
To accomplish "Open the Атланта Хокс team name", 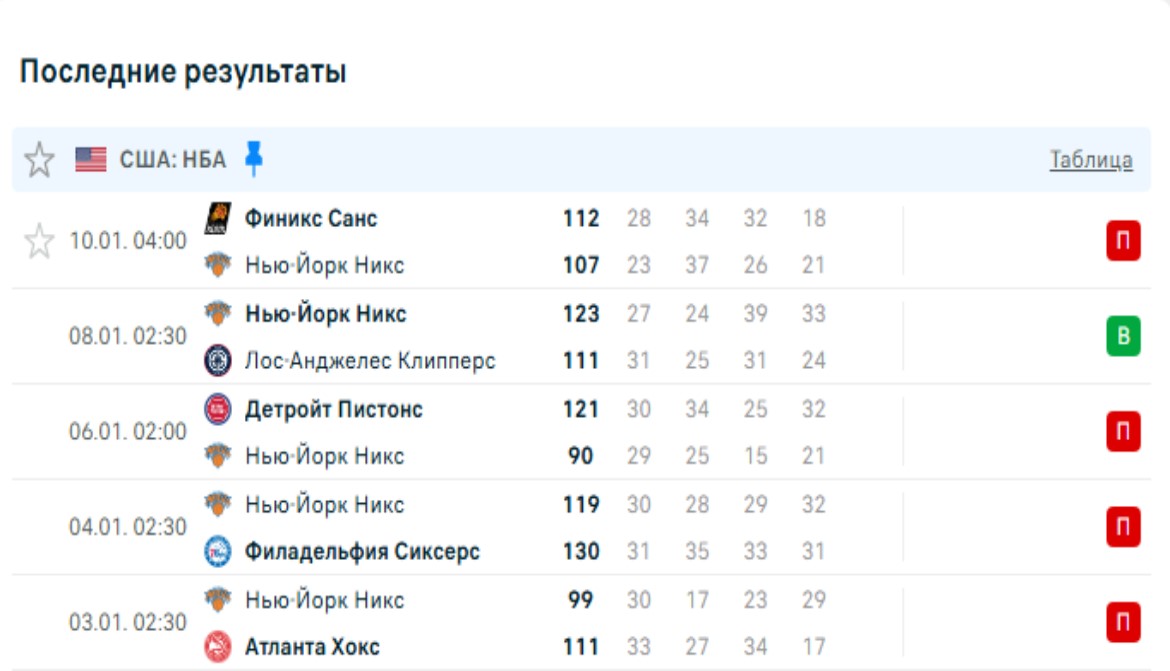I will coord(312,647).
